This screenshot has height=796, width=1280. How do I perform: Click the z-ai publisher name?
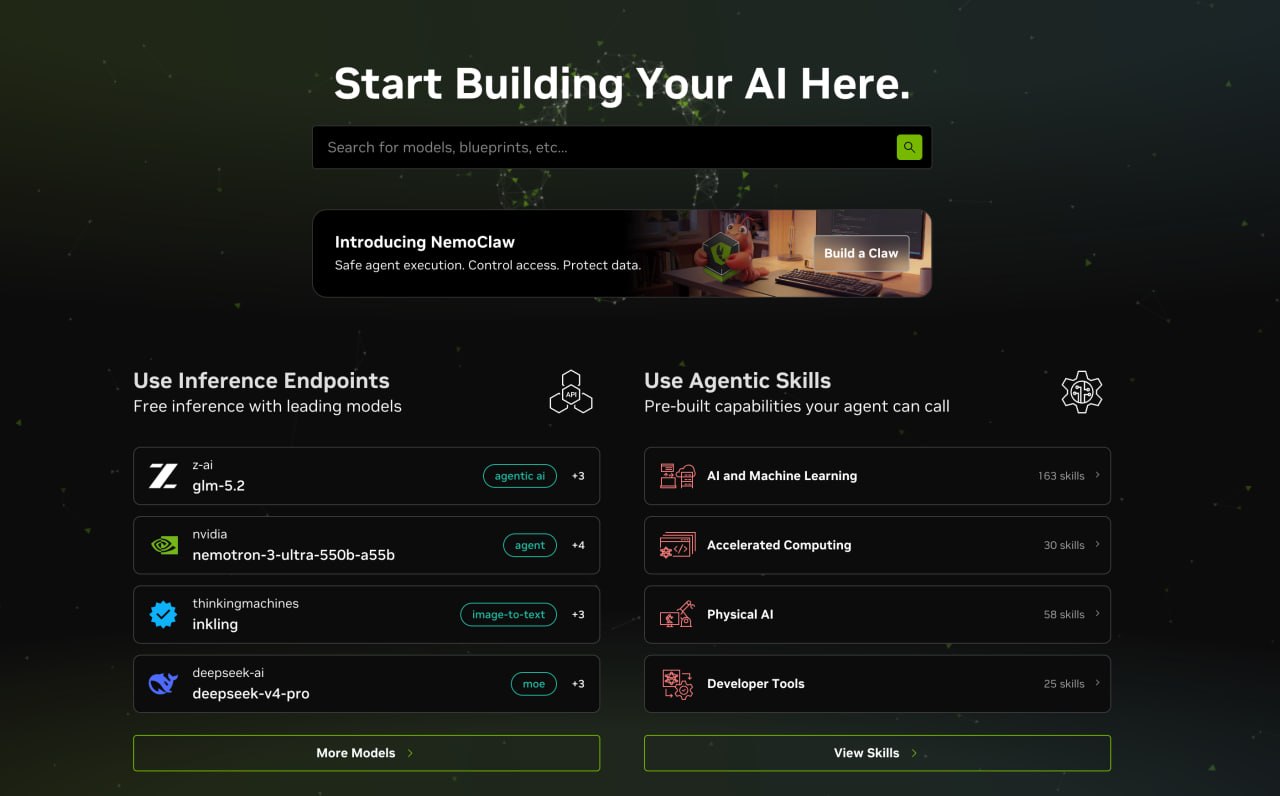(203, 465)
